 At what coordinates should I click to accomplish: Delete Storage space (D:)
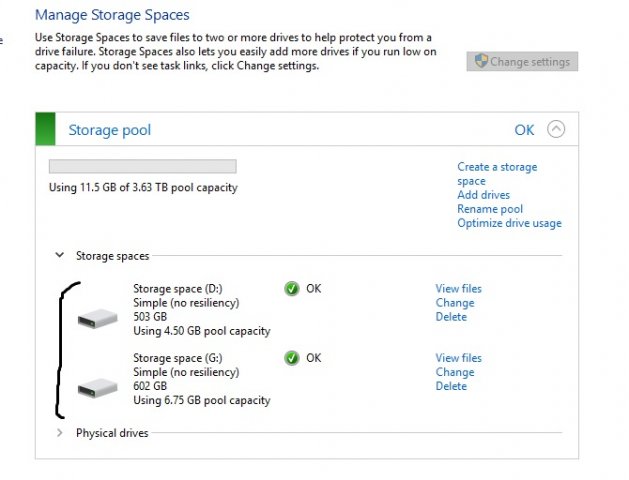[x=451, y=317]
